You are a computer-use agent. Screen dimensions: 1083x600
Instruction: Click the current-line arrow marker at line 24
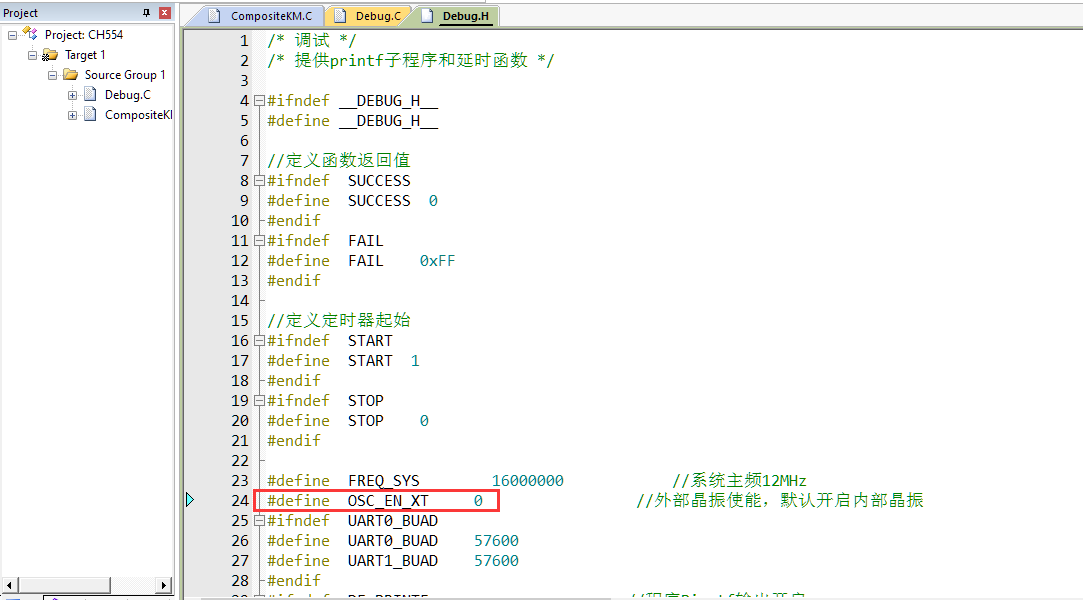(x=190, y=500)
